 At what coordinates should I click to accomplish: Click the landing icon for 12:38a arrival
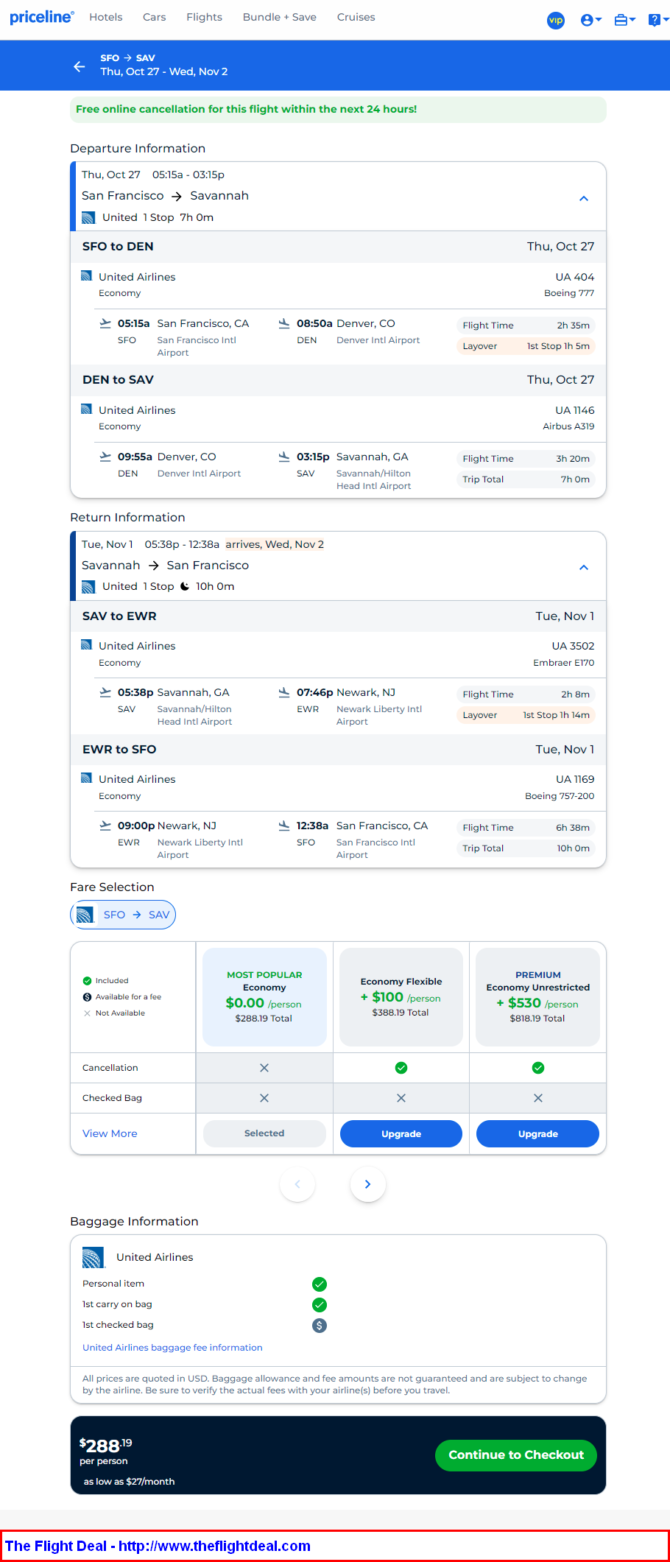click(284, 825)
